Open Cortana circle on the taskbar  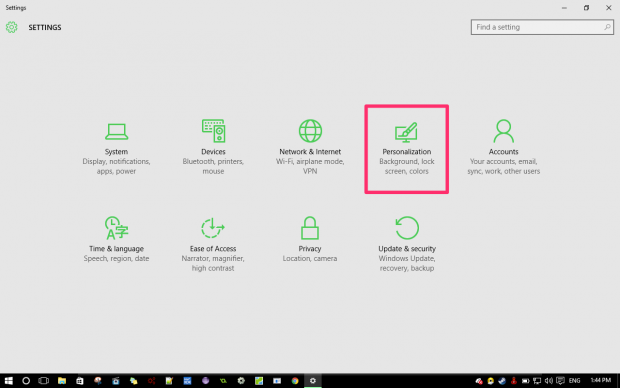coord(26,380)
